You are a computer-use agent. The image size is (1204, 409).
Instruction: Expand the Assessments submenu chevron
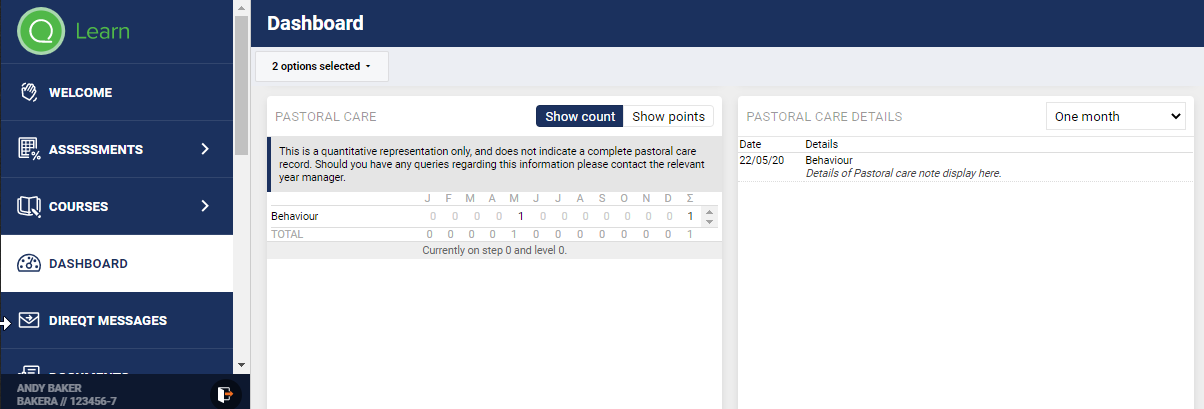click(x=205, y=149)
